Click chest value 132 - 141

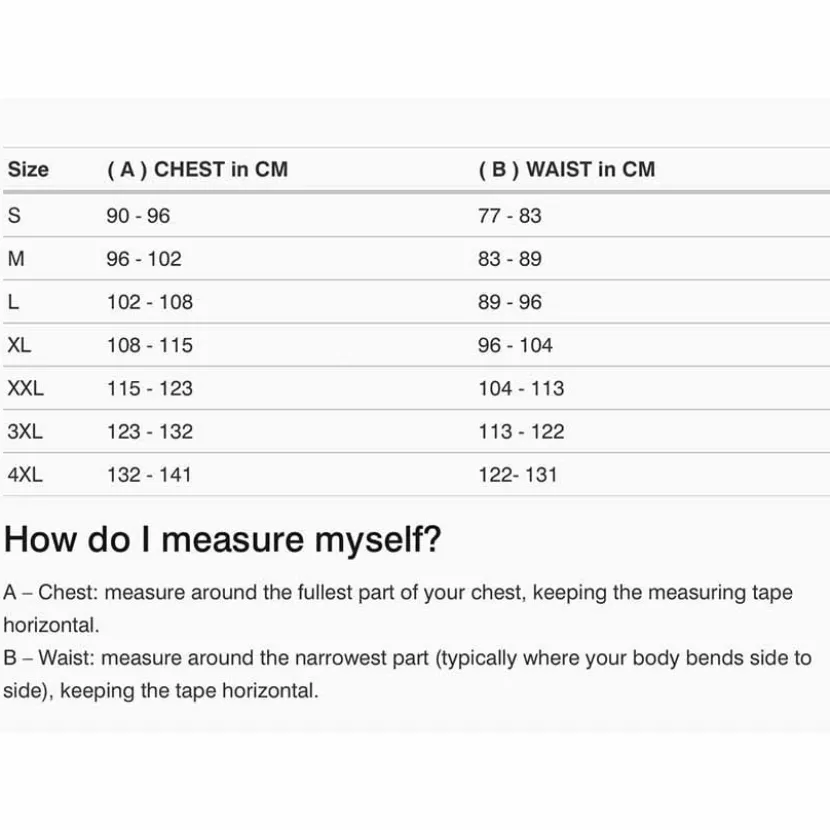point(149,474)
